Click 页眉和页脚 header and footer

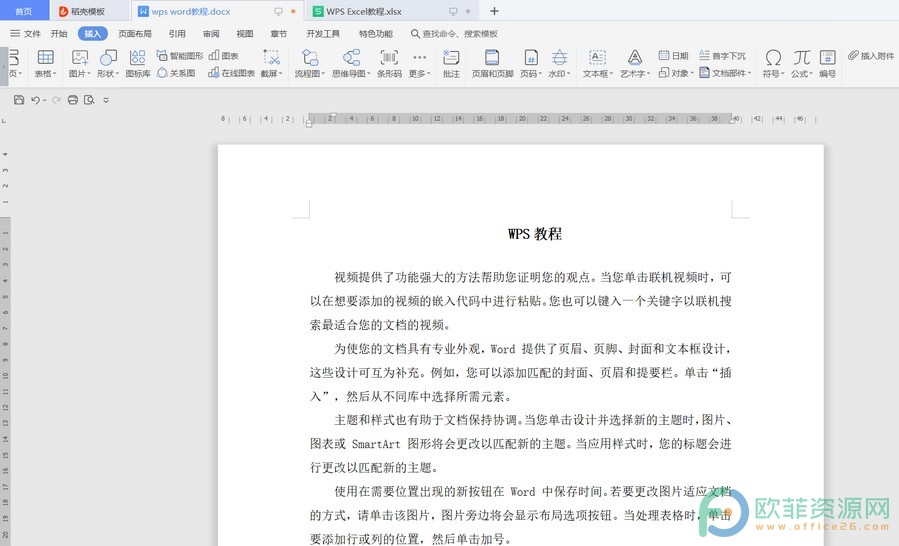point(493,63)
